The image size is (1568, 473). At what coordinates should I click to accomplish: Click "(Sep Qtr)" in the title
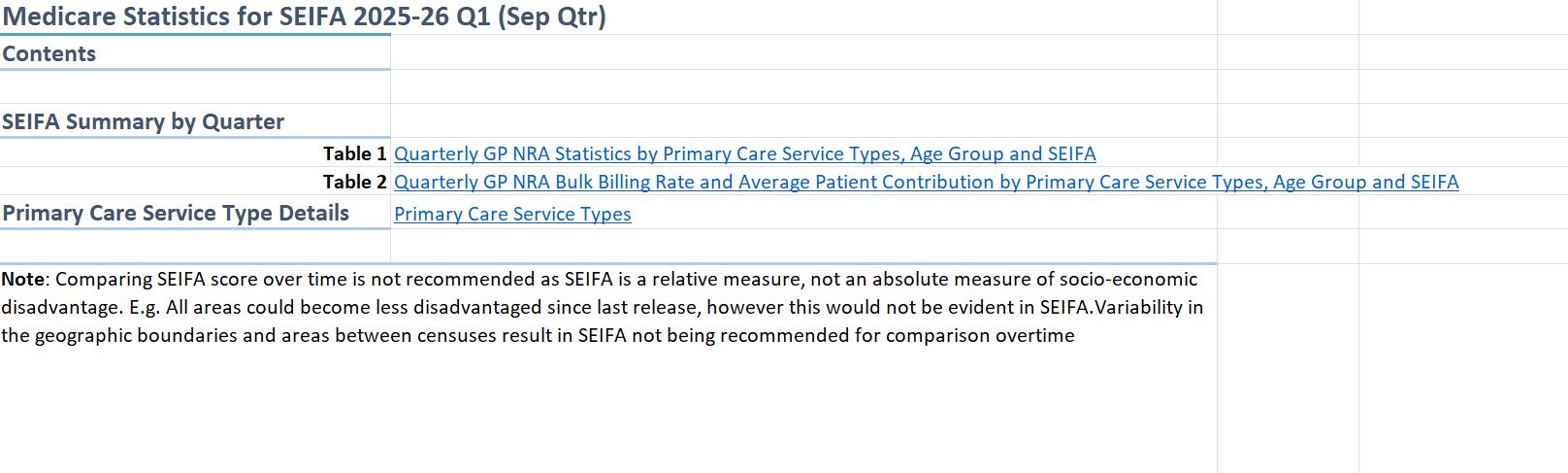(x=551, y=17)
